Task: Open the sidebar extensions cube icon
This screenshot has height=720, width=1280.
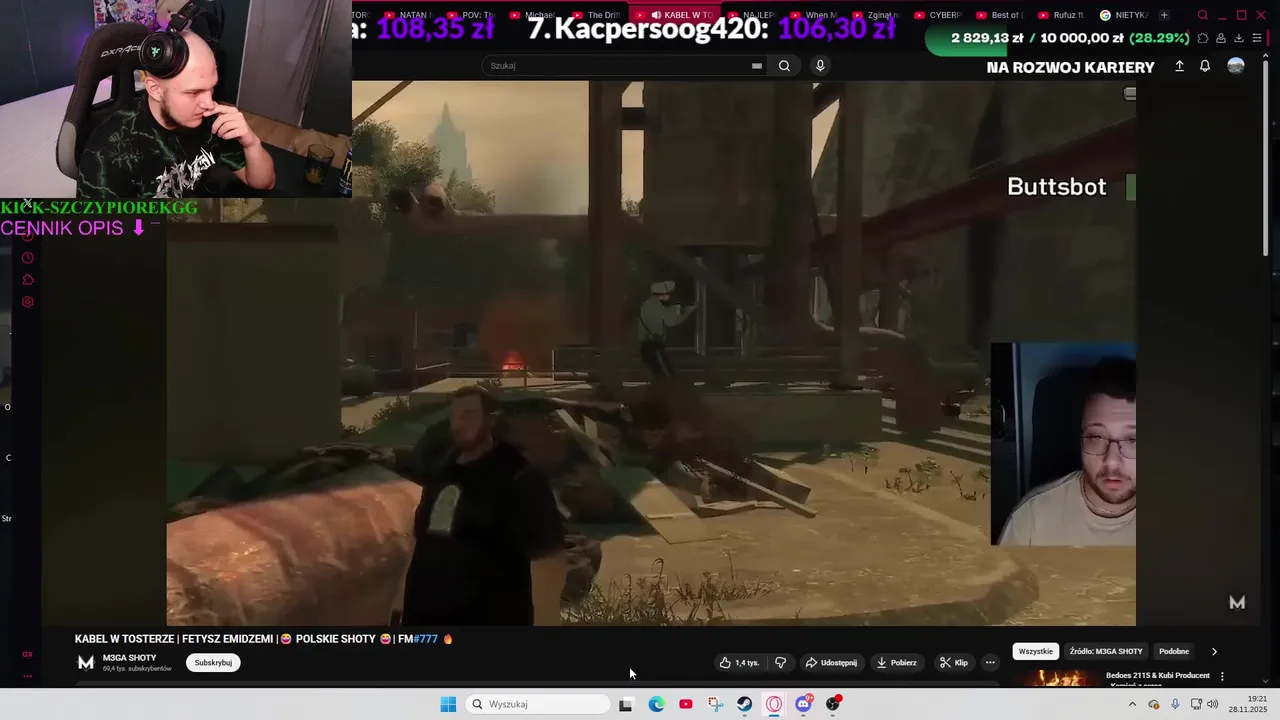Action: point(28,280)
